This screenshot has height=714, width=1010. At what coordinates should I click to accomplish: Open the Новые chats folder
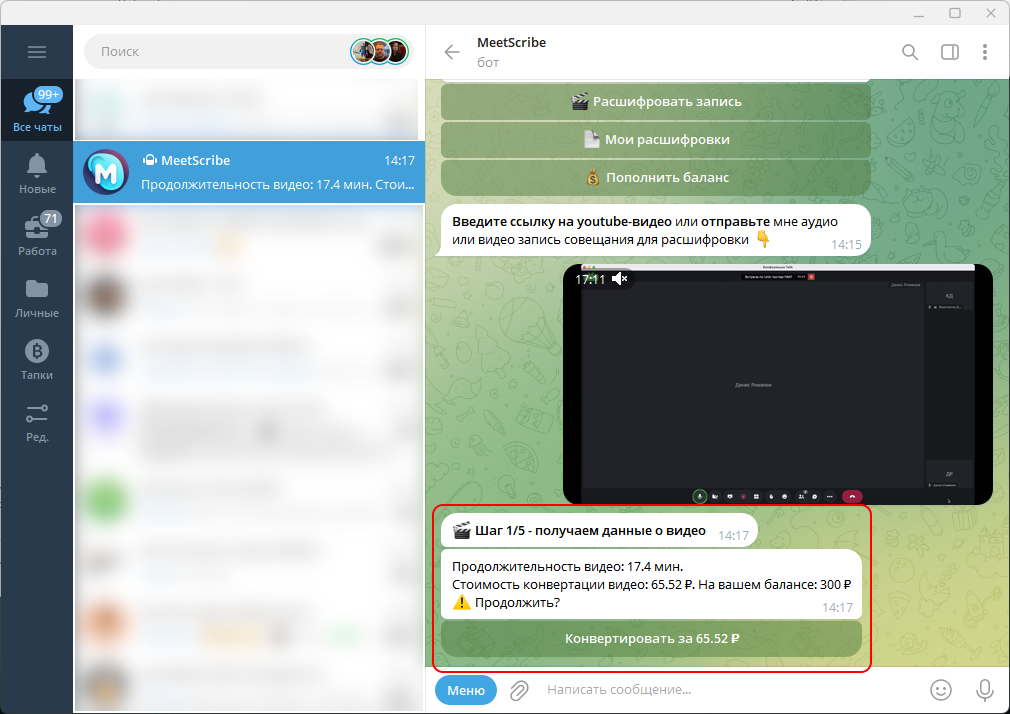point(37,174)
